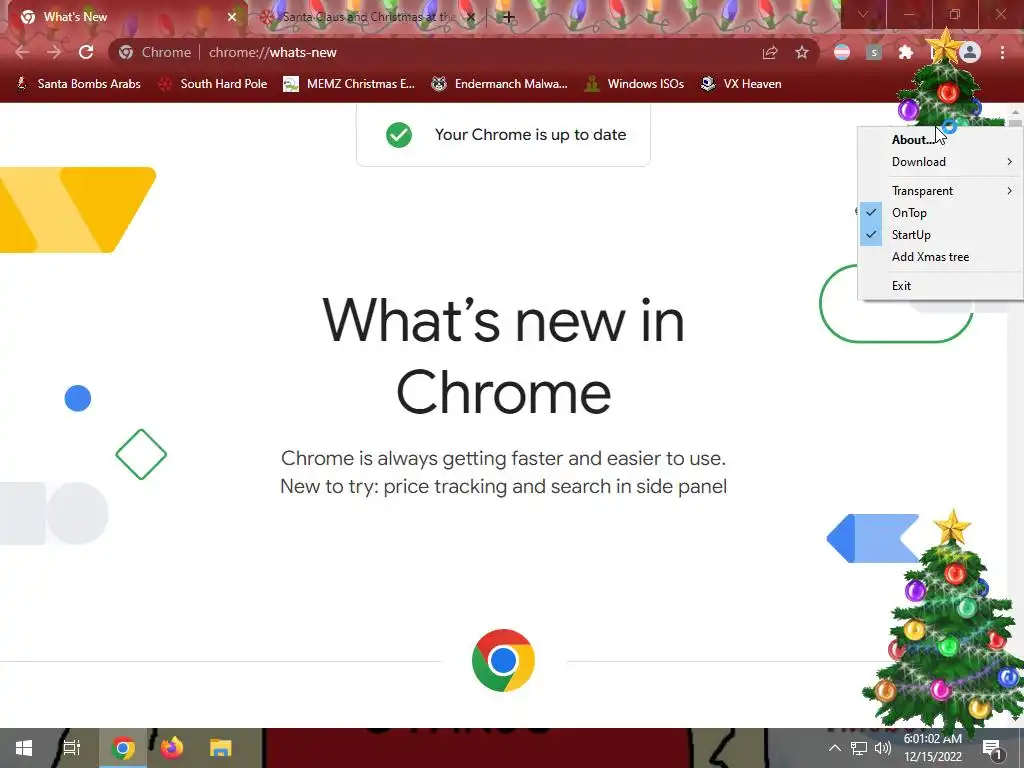Viewport: 1024px width, 768px height.
Task: Go forward with the forward arrow
Action: (54, 52)
